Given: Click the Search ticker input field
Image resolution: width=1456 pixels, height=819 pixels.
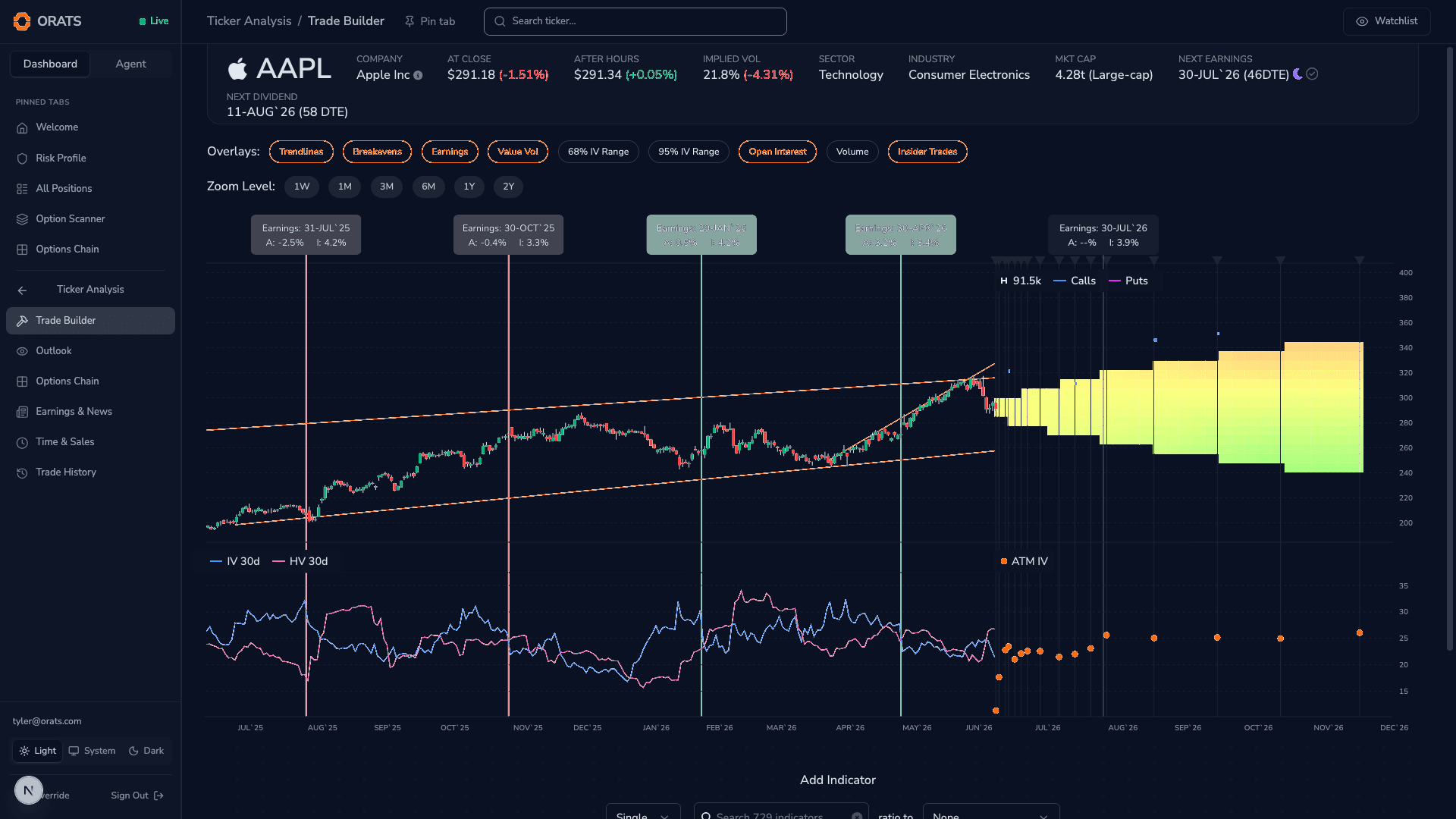Looking at the screenshot, I should coord(635,21).
